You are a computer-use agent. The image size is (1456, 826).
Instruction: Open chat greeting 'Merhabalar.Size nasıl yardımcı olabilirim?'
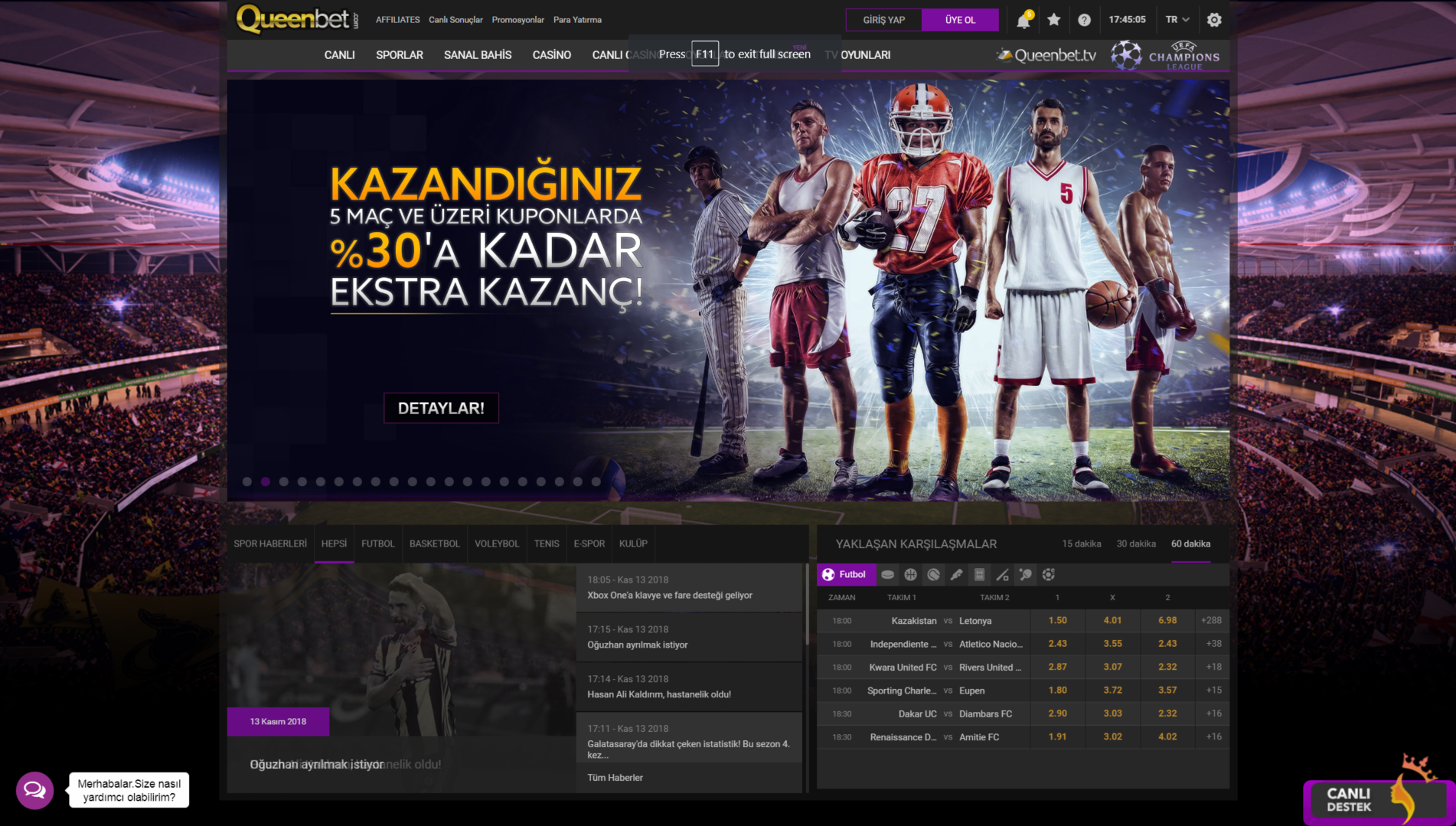coord(129,790)
